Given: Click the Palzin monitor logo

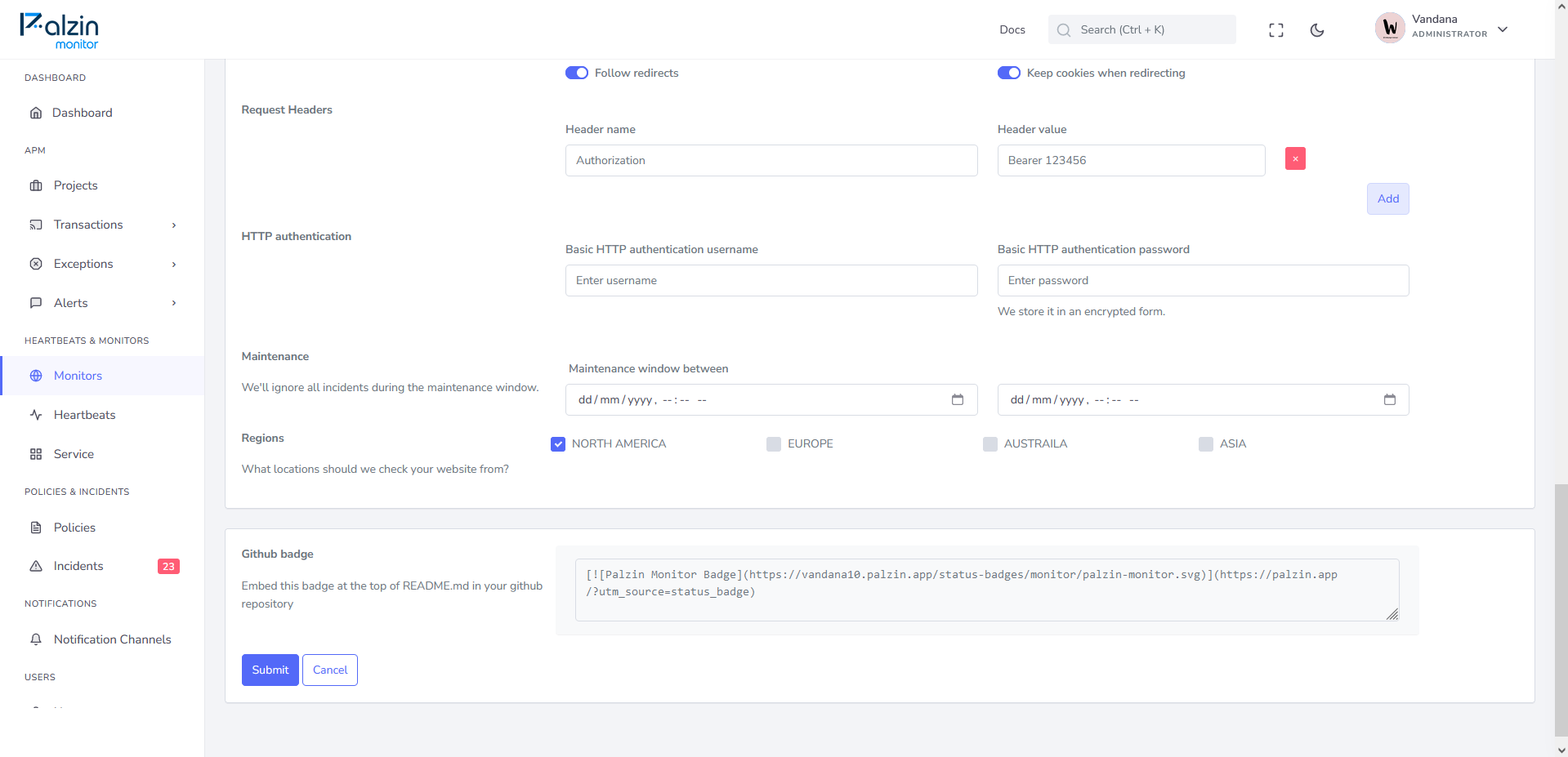Looking at the screenshot, I should 59,31.
